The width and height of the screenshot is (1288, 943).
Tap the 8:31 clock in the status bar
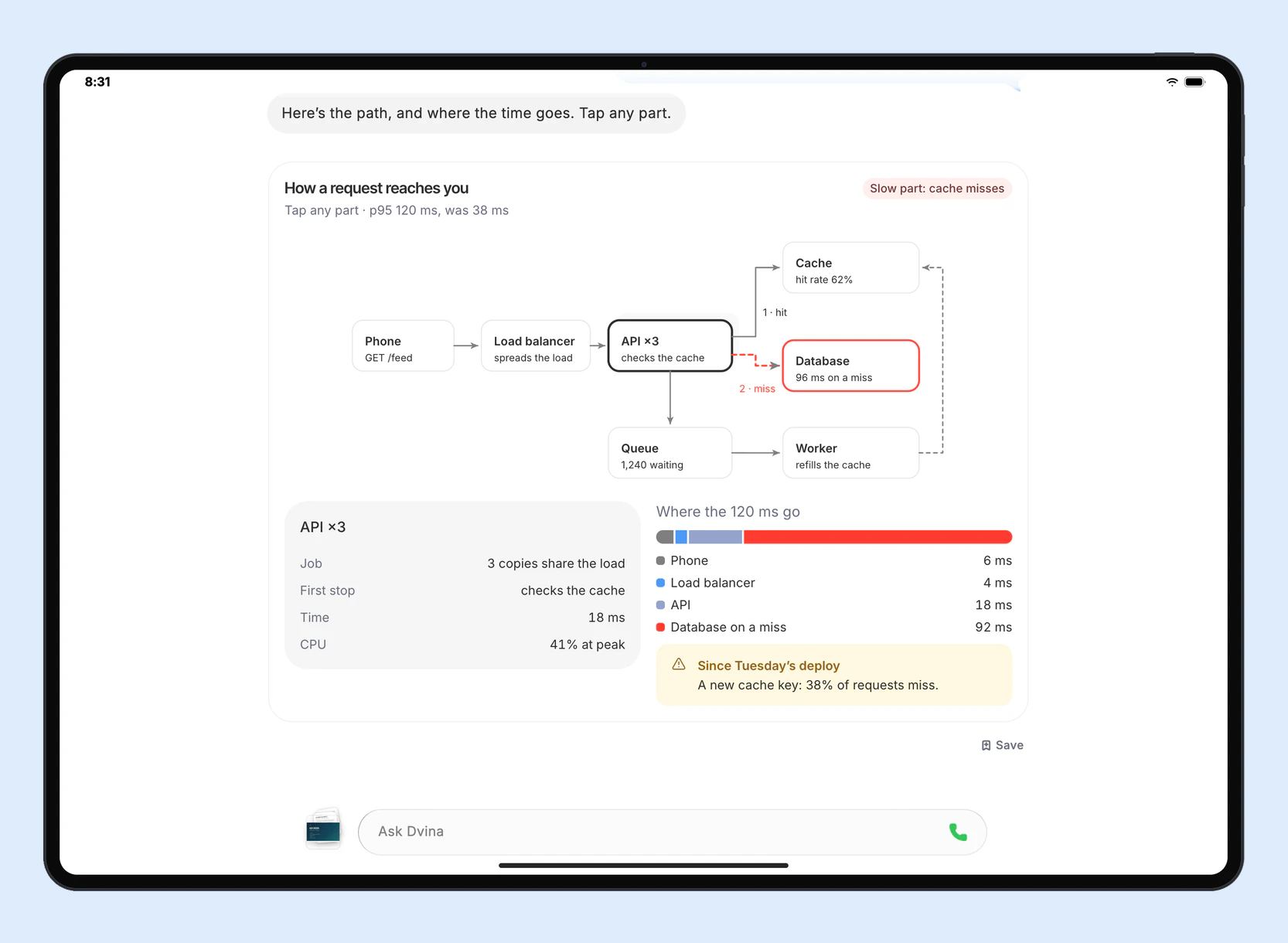click(x=97, y=82)
